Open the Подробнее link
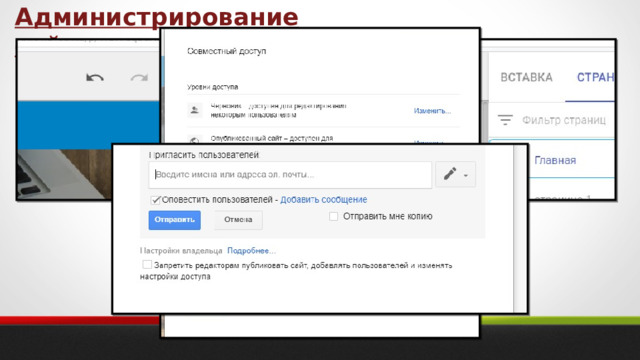 click(251, 251)
